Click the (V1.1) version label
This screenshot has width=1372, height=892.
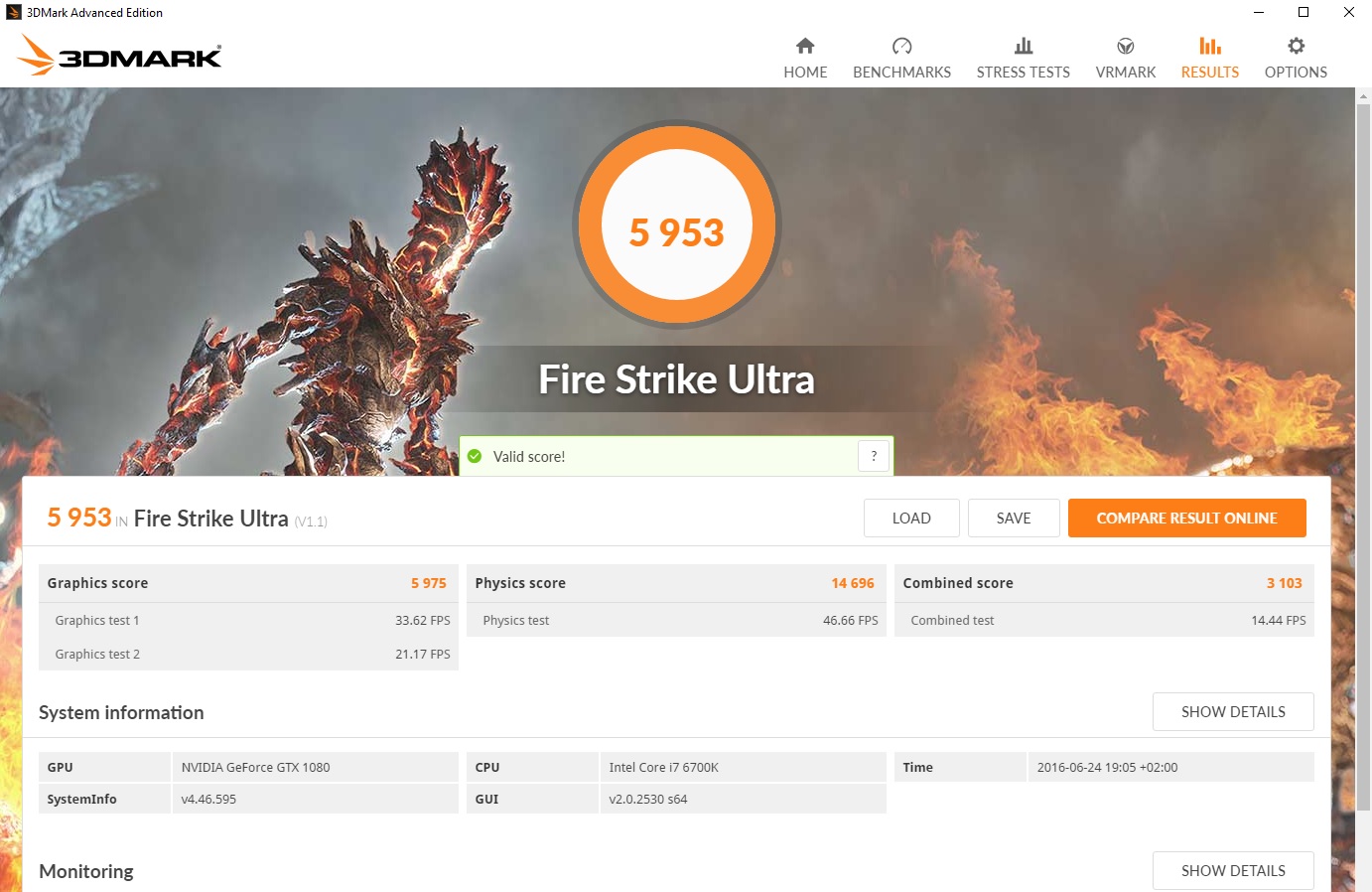tap(311, 521)
